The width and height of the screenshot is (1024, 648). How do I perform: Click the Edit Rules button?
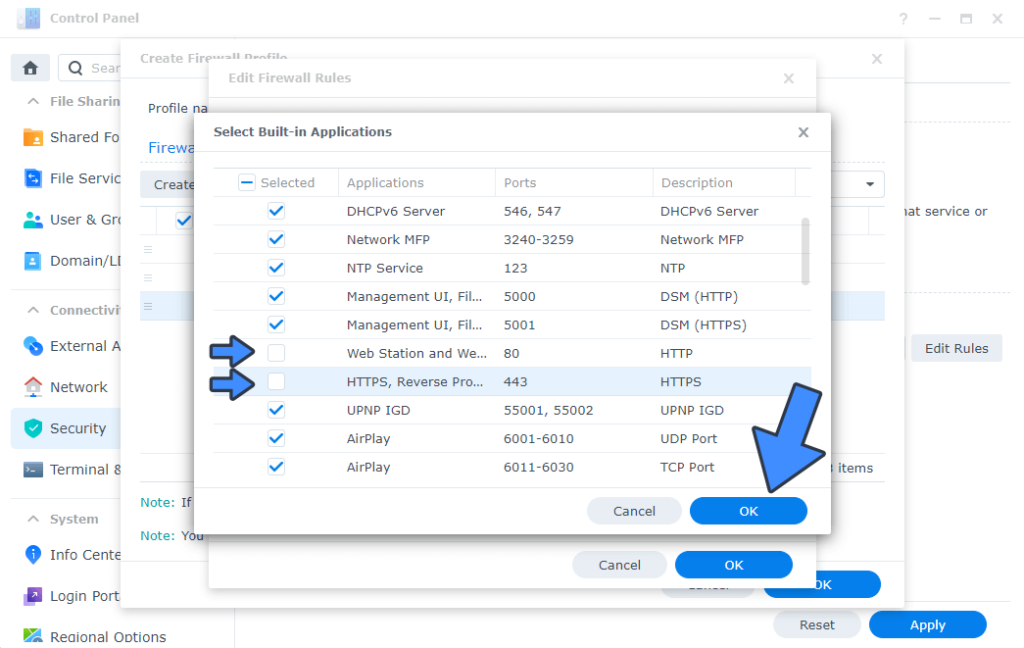pos(956,348)
